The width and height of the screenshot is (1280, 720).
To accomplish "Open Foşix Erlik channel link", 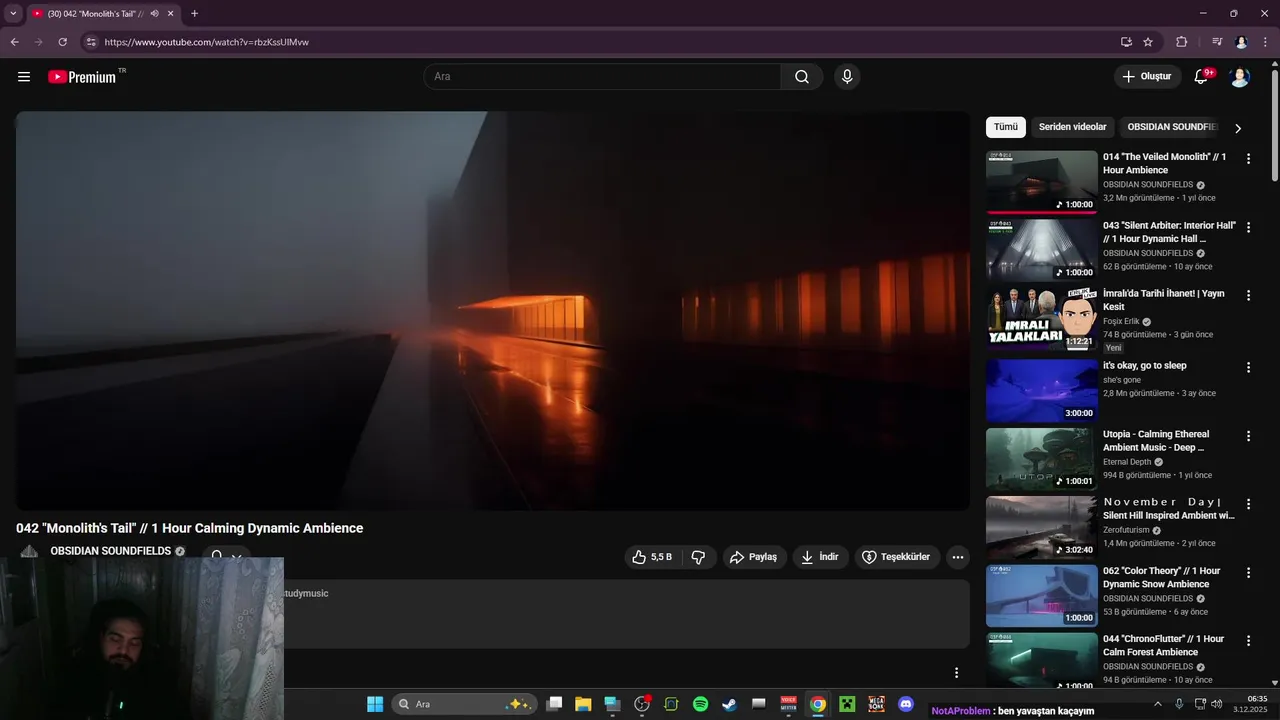I will 1121,321.
